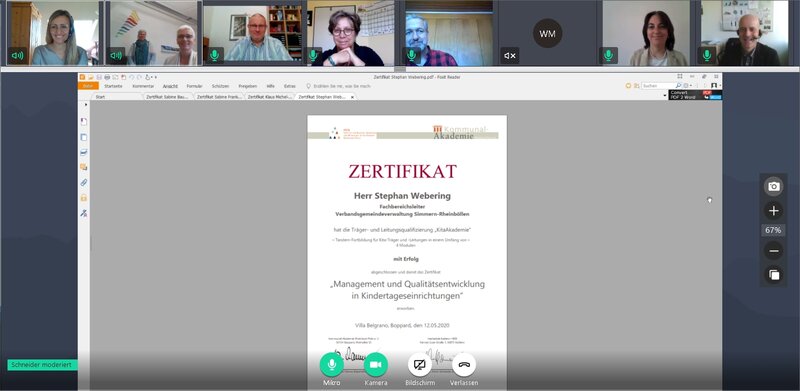The image size is (800, 391).
Task: Click the Suchen search field
Action: pyautogui.click(x=658, y=86)
